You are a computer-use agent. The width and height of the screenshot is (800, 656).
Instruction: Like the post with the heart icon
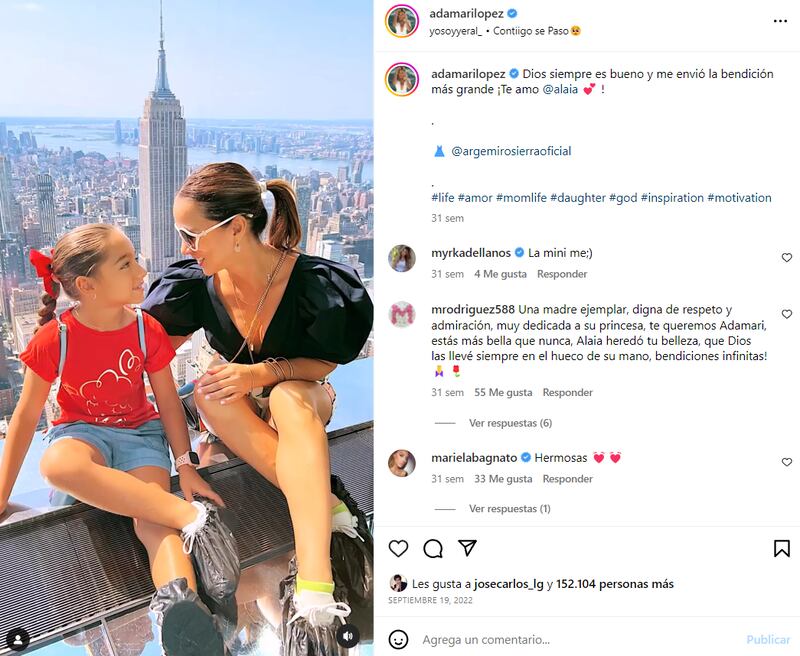pos(398,548)
